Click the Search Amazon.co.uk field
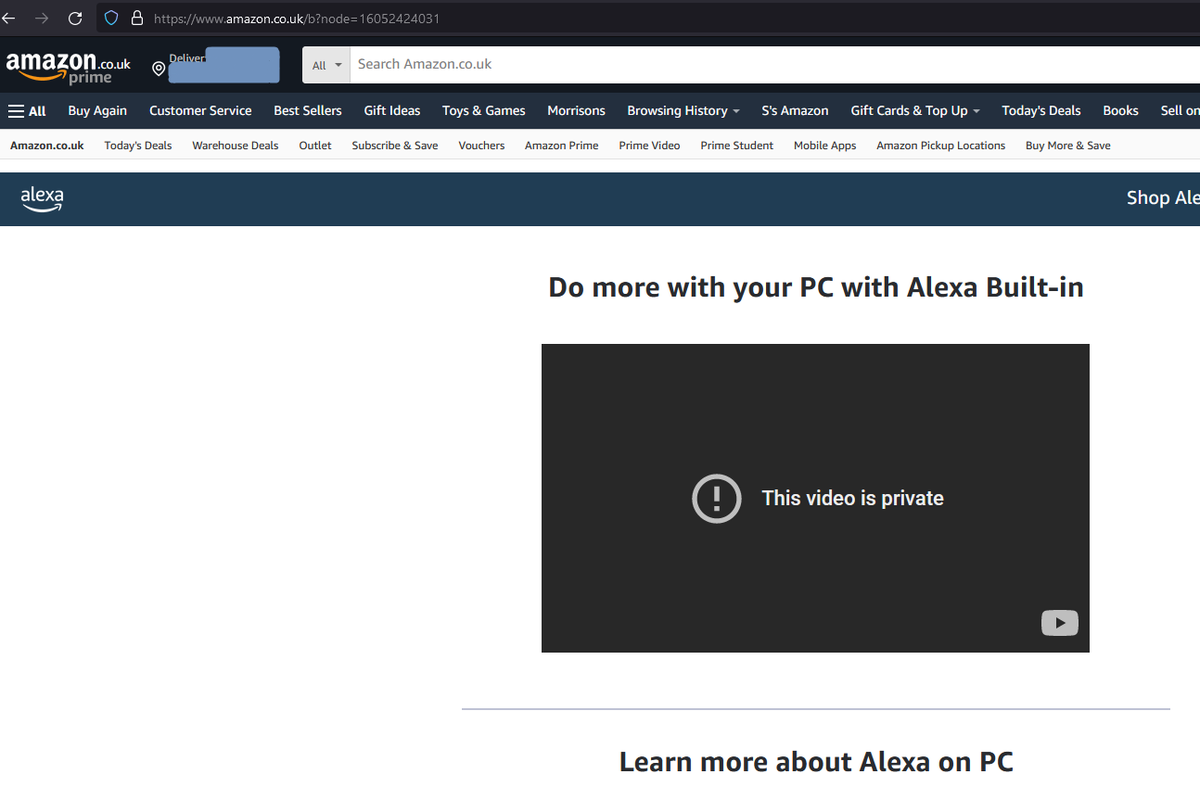The width and height of the screenshot is (1200, 787). 775,65
